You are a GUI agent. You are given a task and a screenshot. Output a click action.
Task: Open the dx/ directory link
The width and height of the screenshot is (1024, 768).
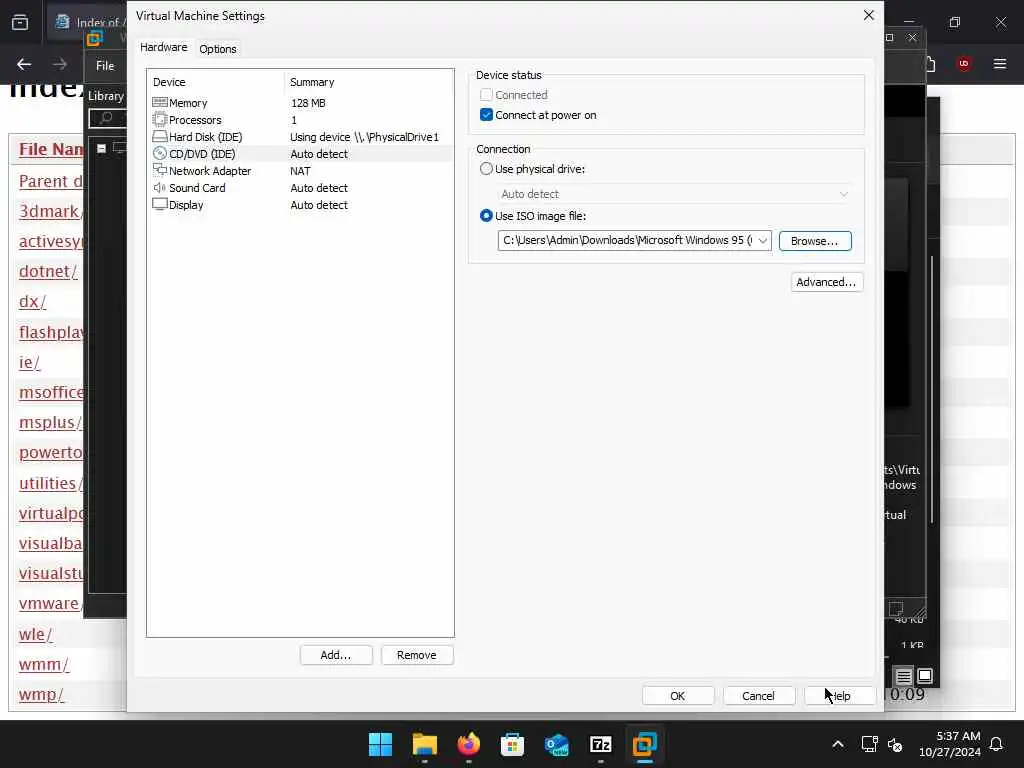(33, 302)
